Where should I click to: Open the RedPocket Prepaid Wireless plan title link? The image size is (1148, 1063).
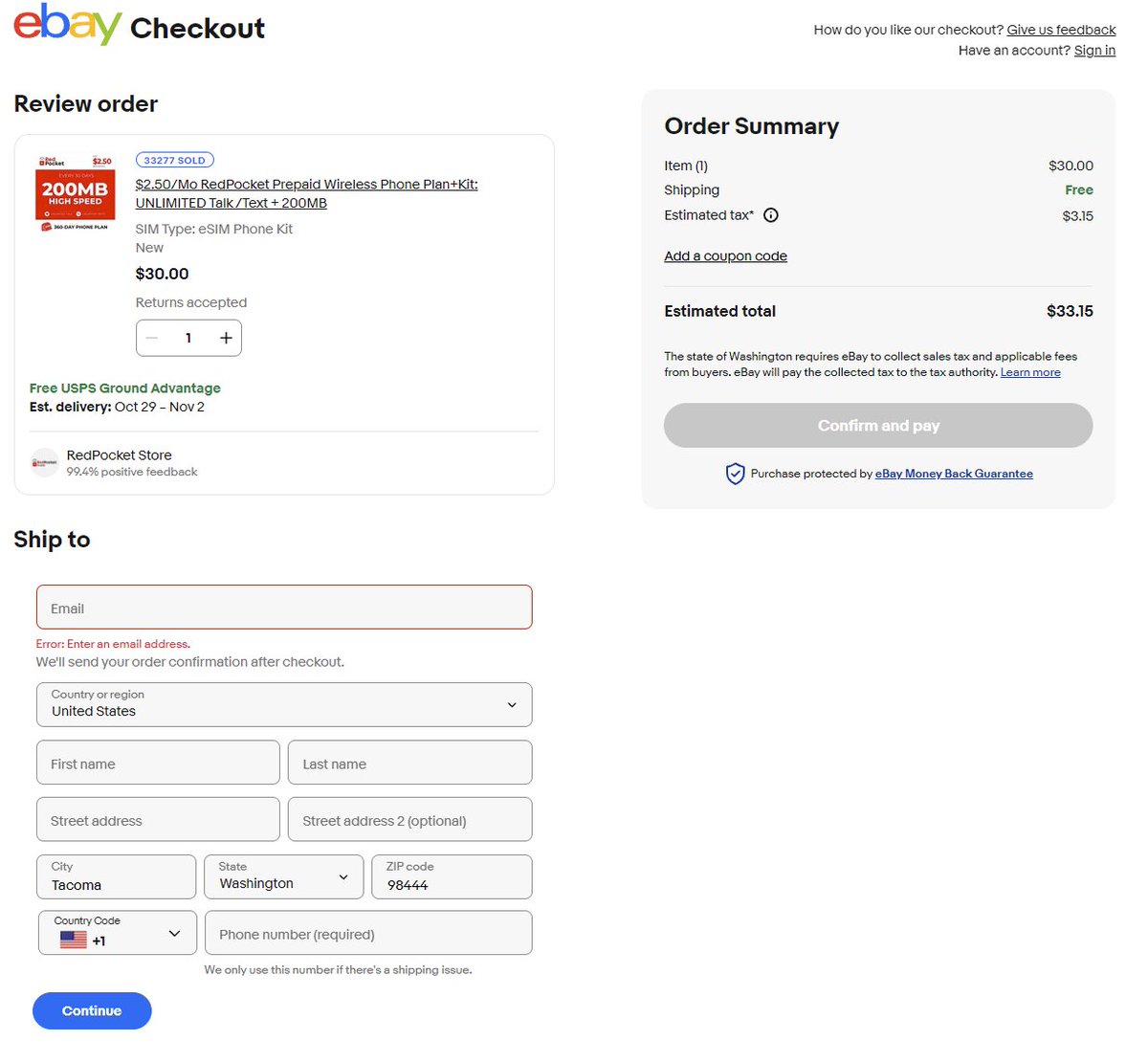[x=306, y=193]
